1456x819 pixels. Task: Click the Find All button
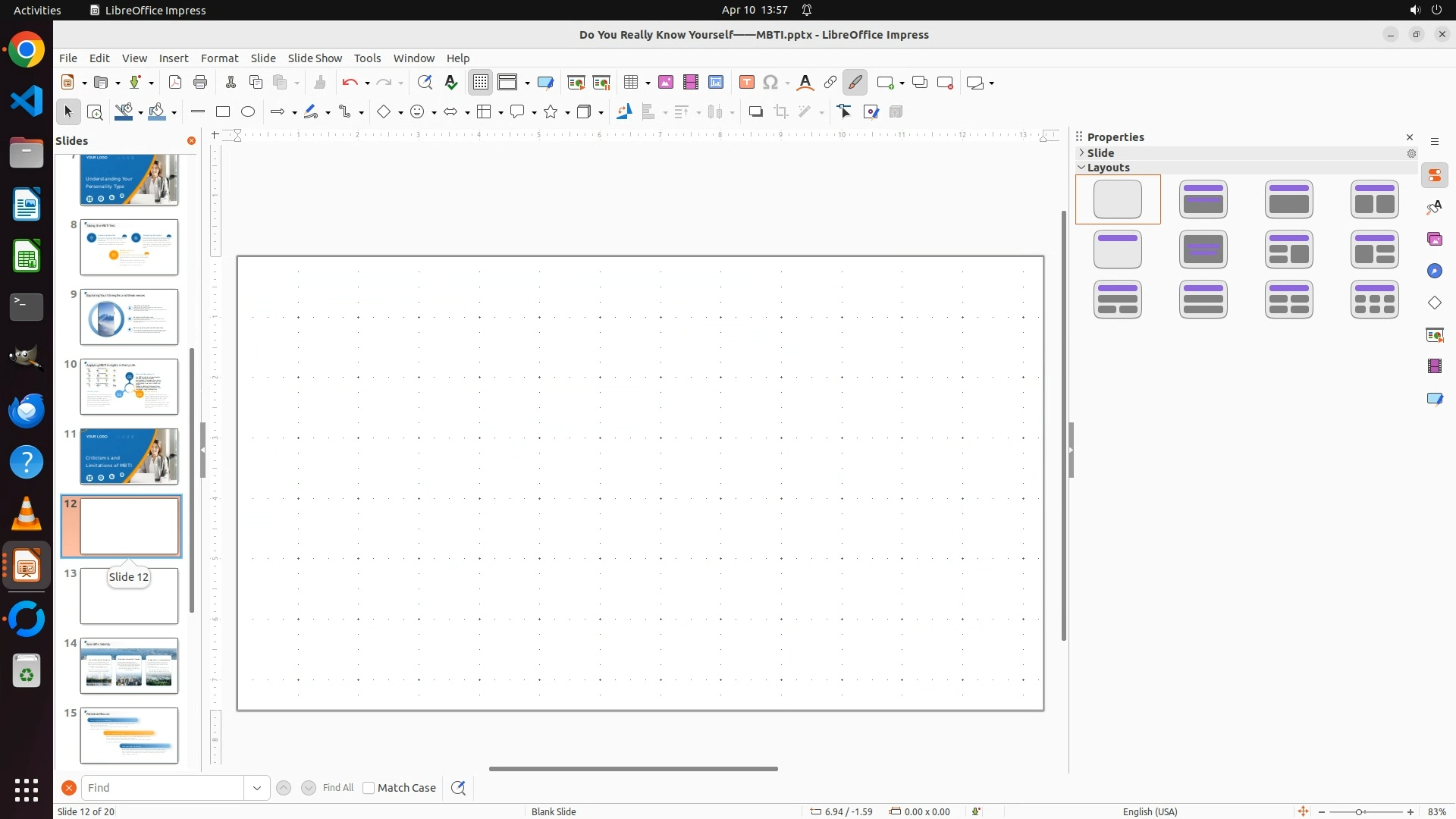point(338,788)
